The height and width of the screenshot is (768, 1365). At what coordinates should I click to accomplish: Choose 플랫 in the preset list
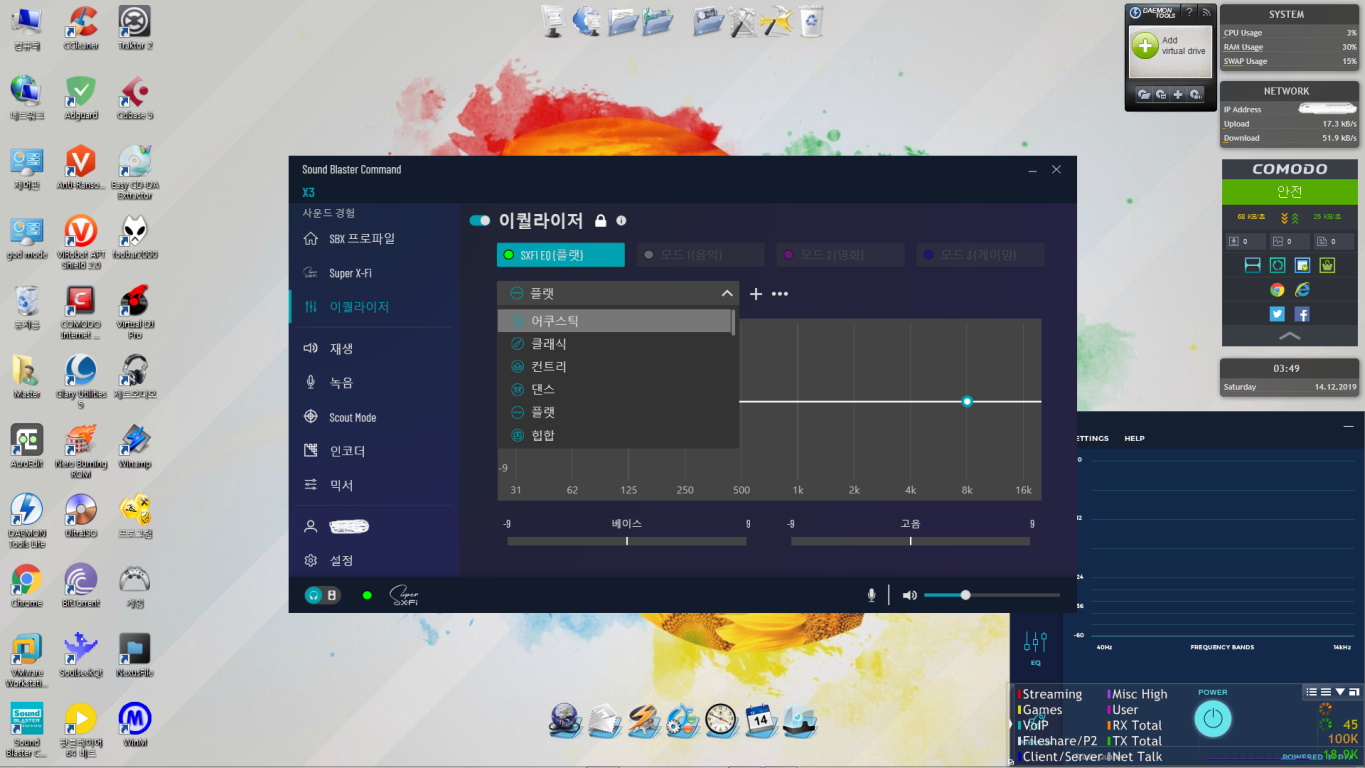click(x=614, y=412)
